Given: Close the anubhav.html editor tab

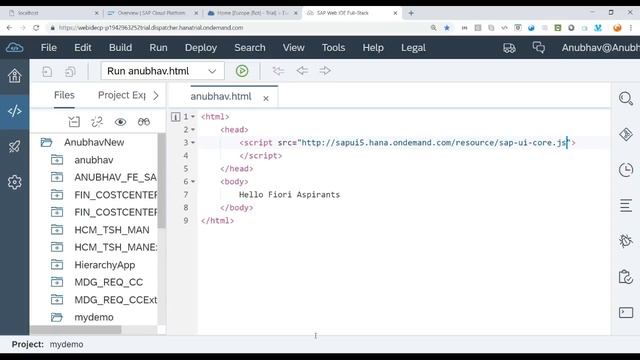Looking at the screenshot, I should (266, 98).
